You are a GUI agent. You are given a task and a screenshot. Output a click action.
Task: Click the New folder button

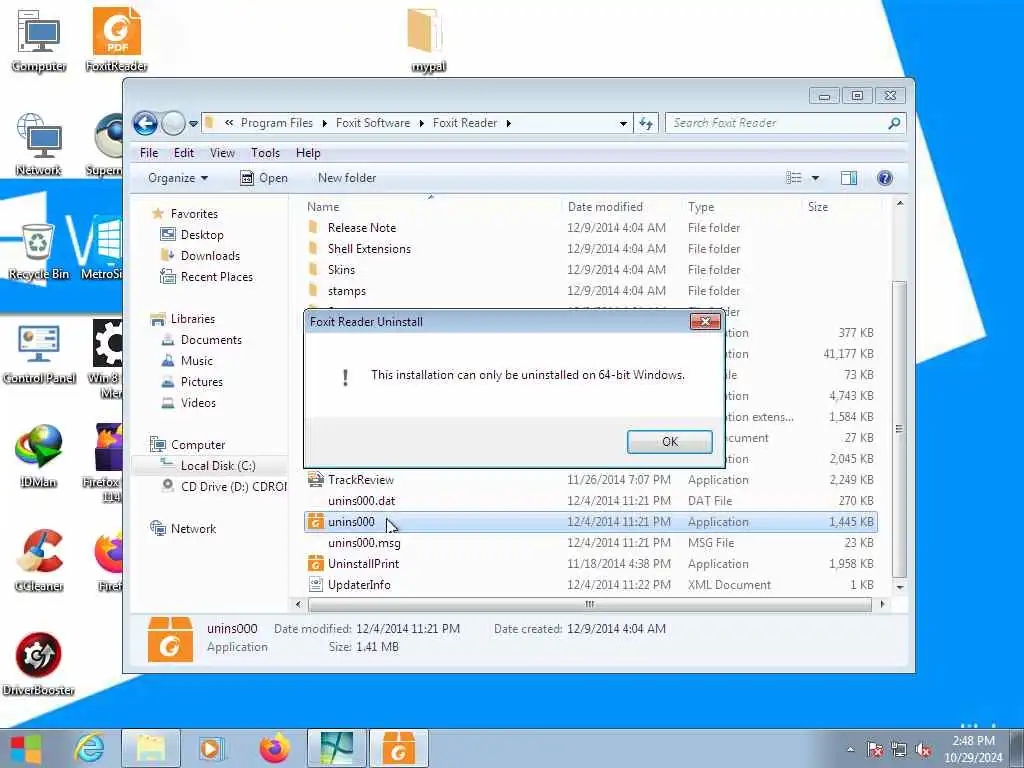[x=347, y=178]
